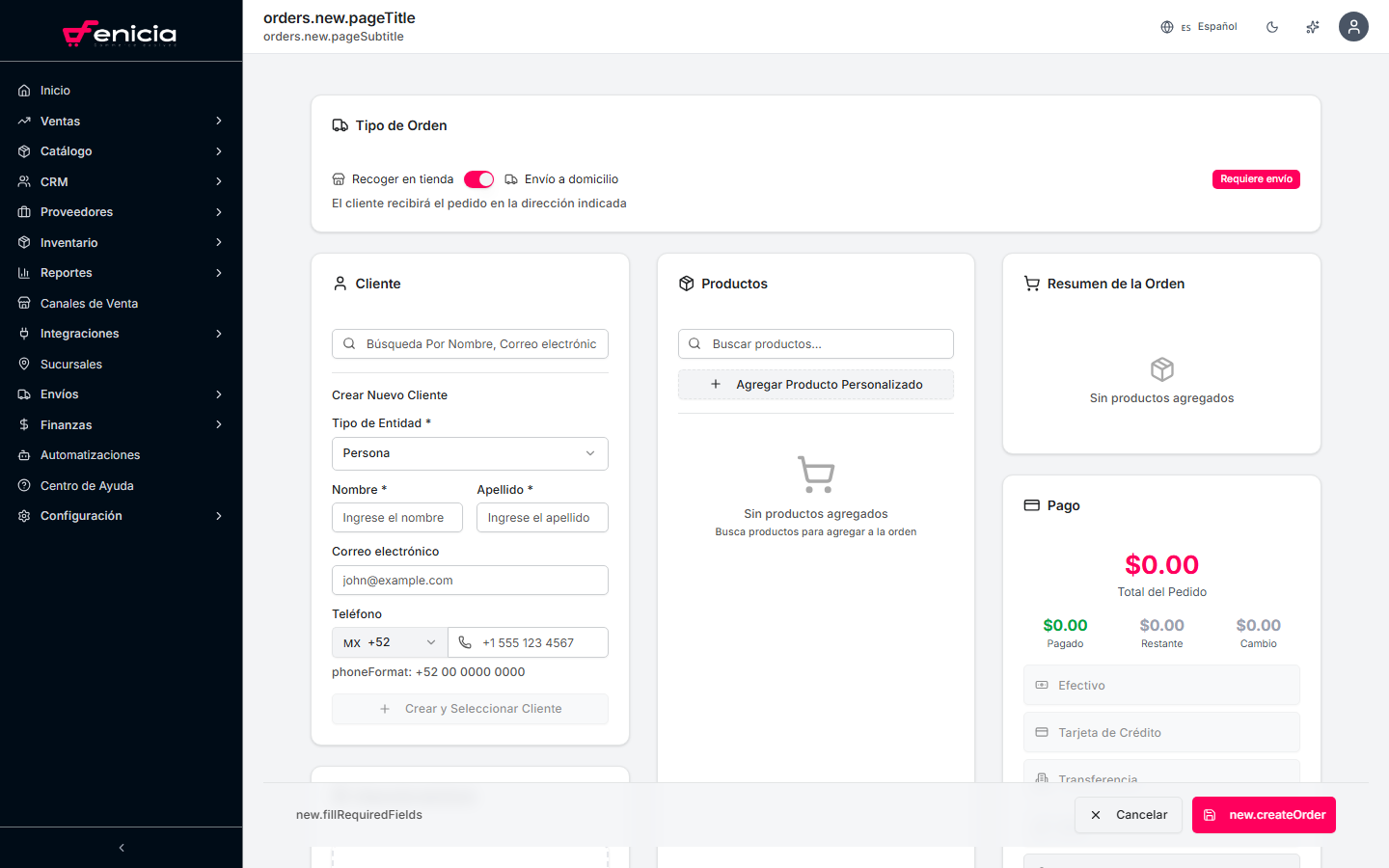Toggle dark mode moon icon

tap(1272, 27)
